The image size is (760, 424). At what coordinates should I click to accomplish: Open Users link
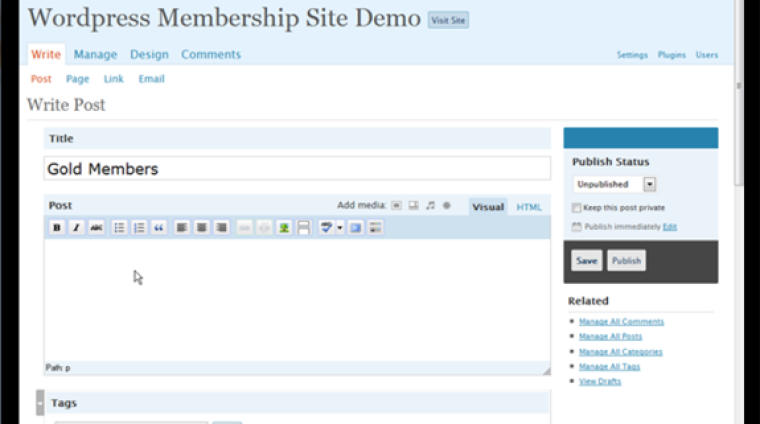pos(707,55)
